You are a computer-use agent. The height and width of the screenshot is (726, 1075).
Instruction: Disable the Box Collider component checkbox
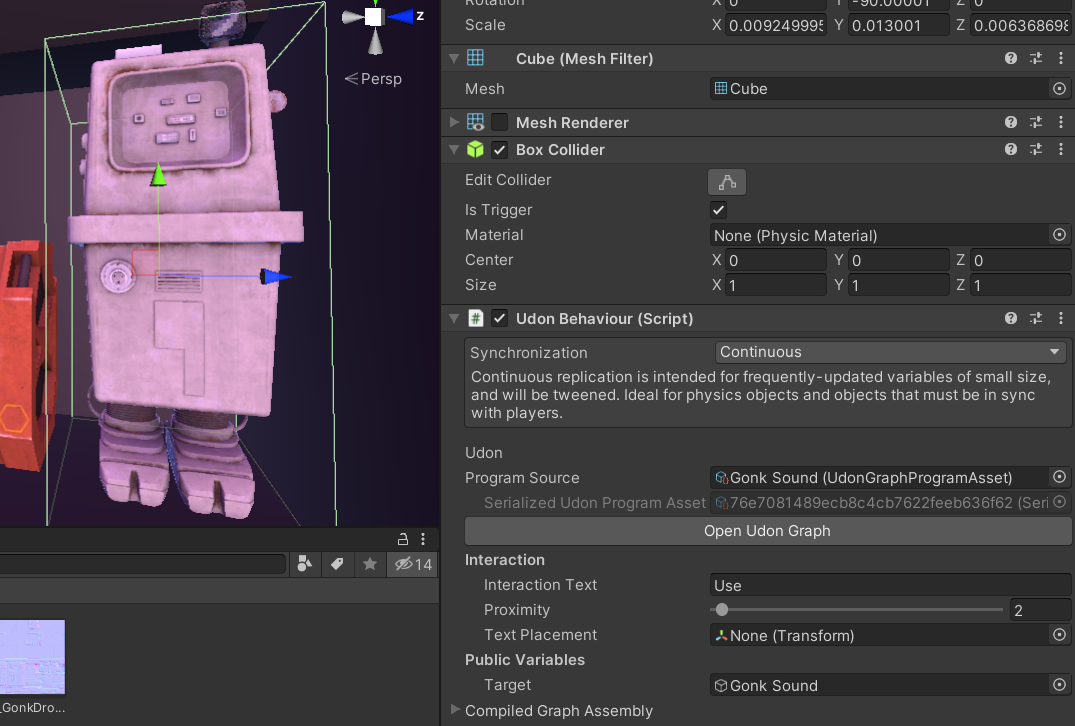[x=500, y=149]
